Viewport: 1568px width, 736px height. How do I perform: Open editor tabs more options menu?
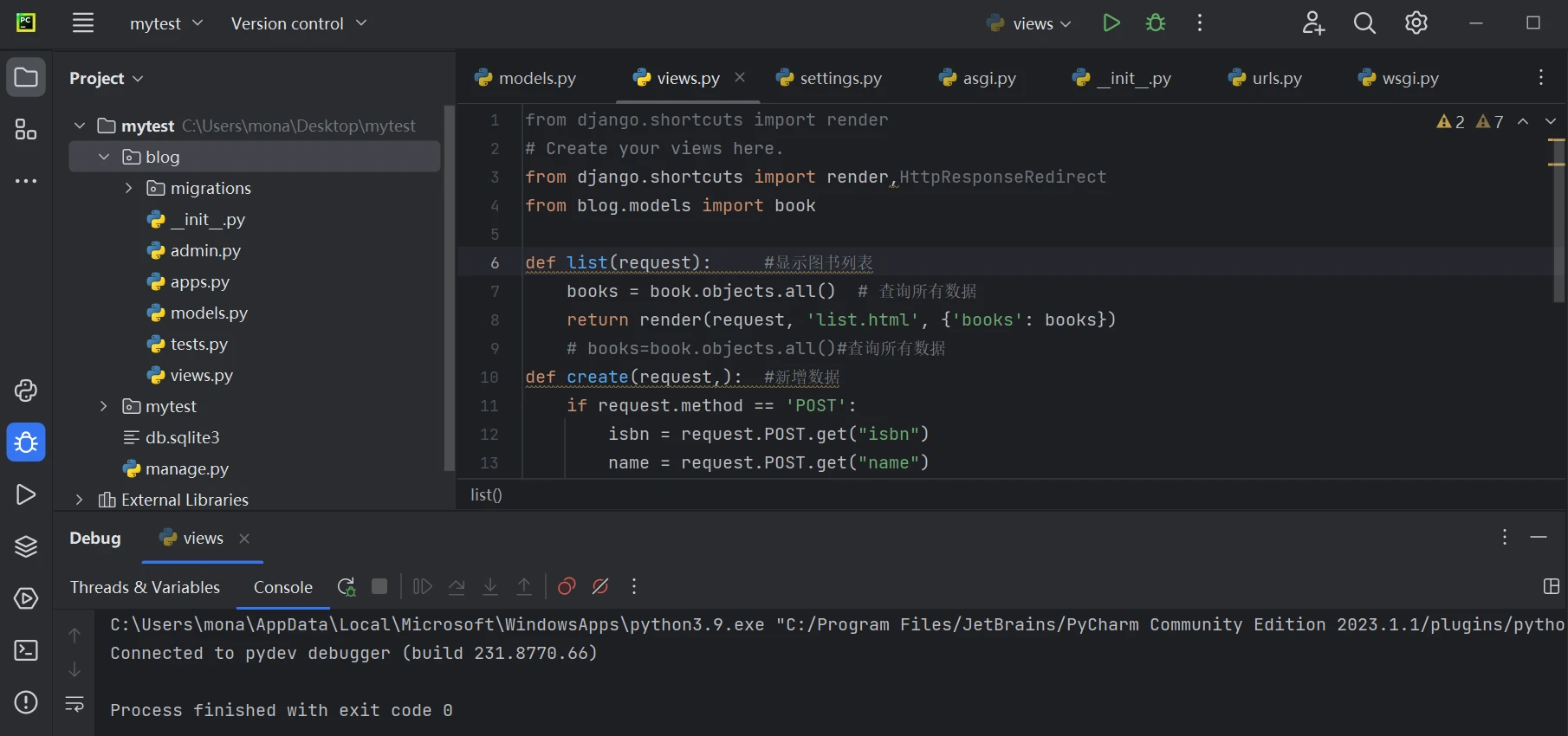(x=1541, y=78)
